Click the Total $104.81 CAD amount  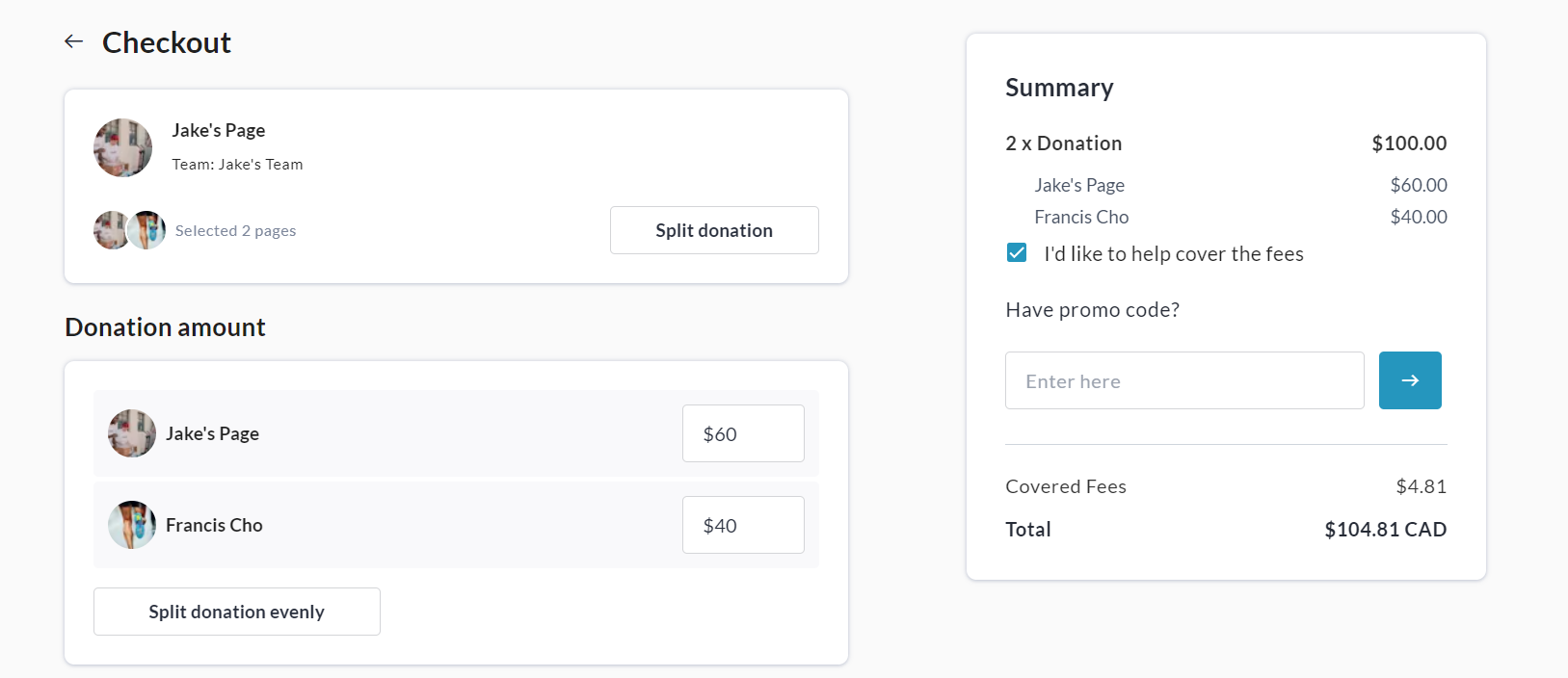tap(1385, 529)
